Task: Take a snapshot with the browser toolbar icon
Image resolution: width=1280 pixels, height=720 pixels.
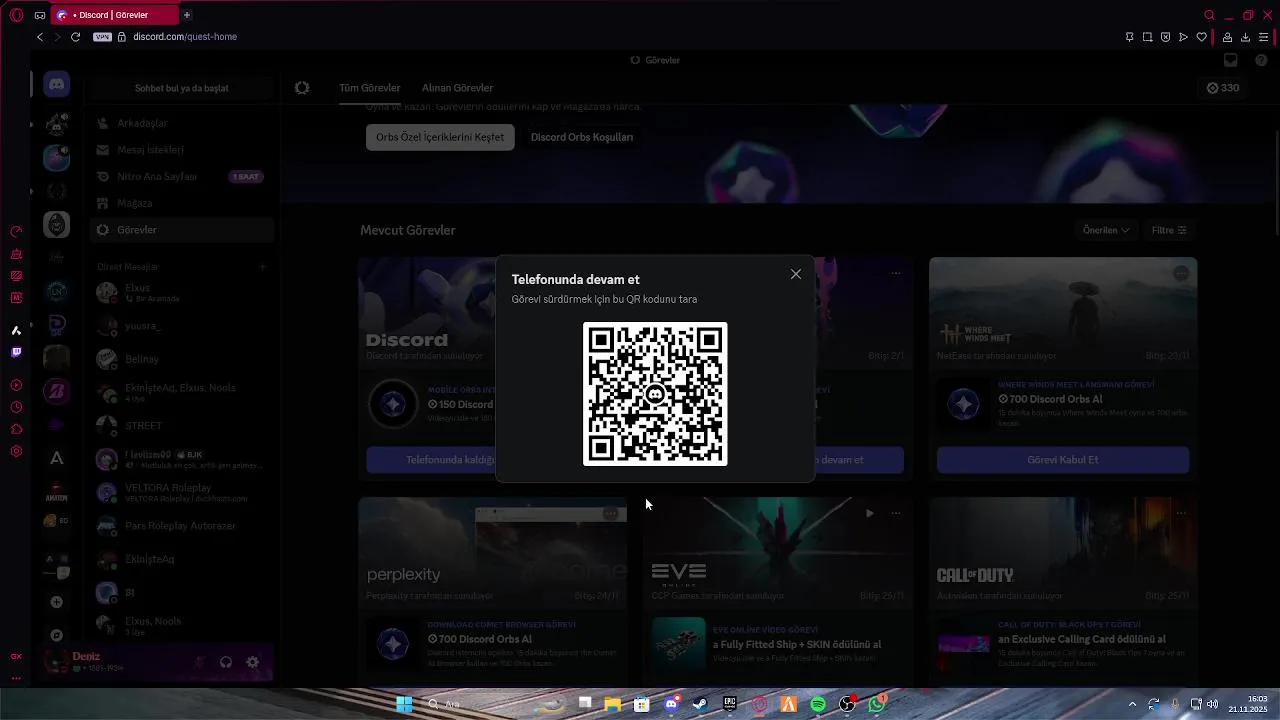Action: tap(1147, 37)
